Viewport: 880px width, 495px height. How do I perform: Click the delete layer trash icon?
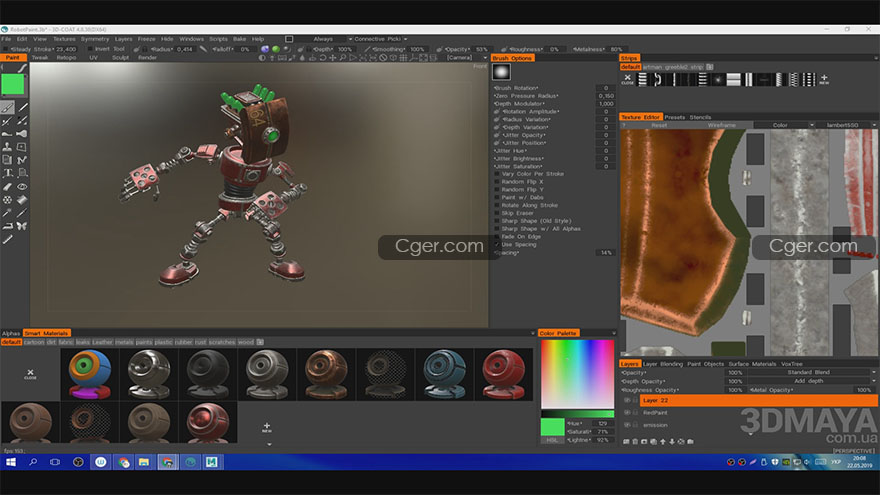coord(635,442)
